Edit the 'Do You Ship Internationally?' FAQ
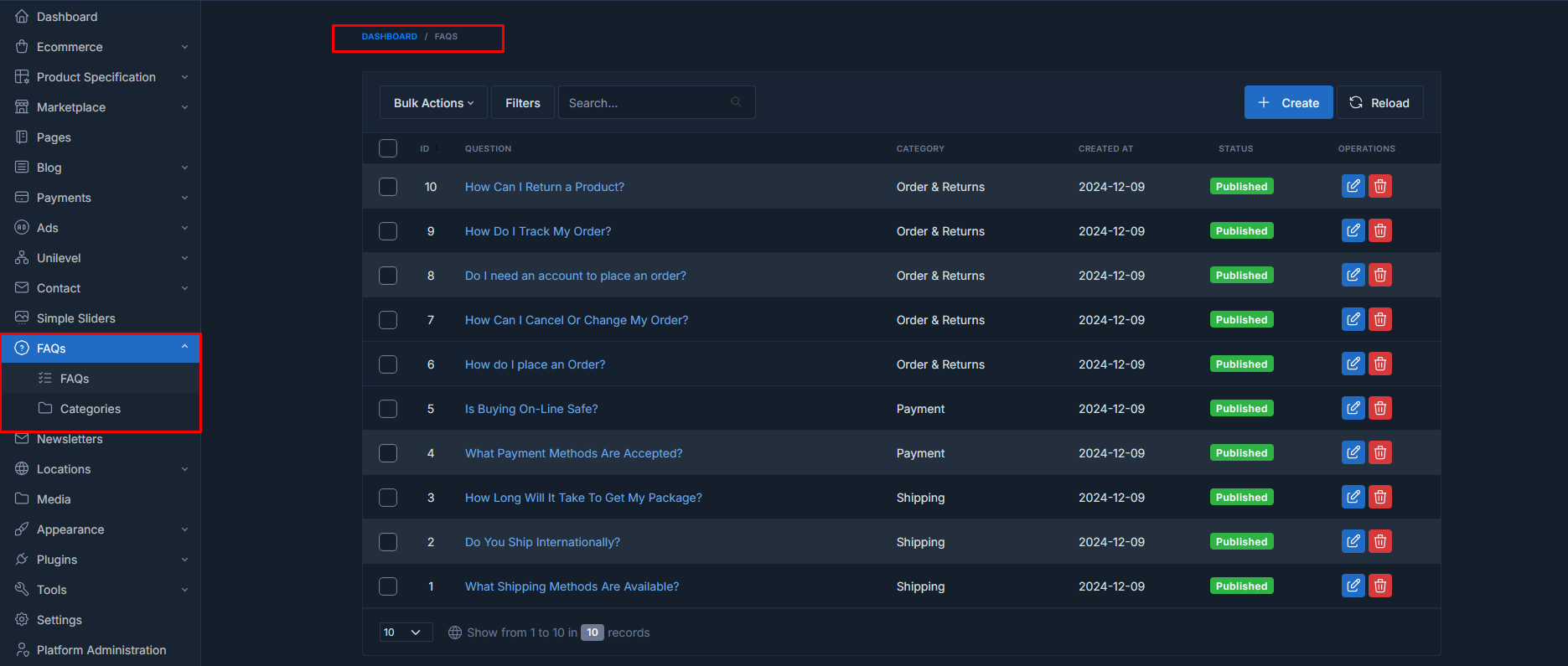This screenshot has width=1568, height=666. click(1353, 541)
